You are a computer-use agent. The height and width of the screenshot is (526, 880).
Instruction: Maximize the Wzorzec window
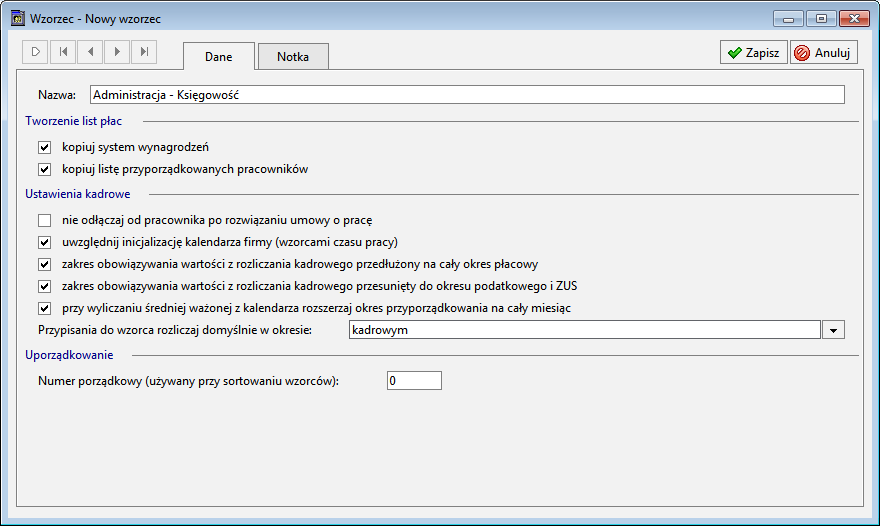coord(822,19)
